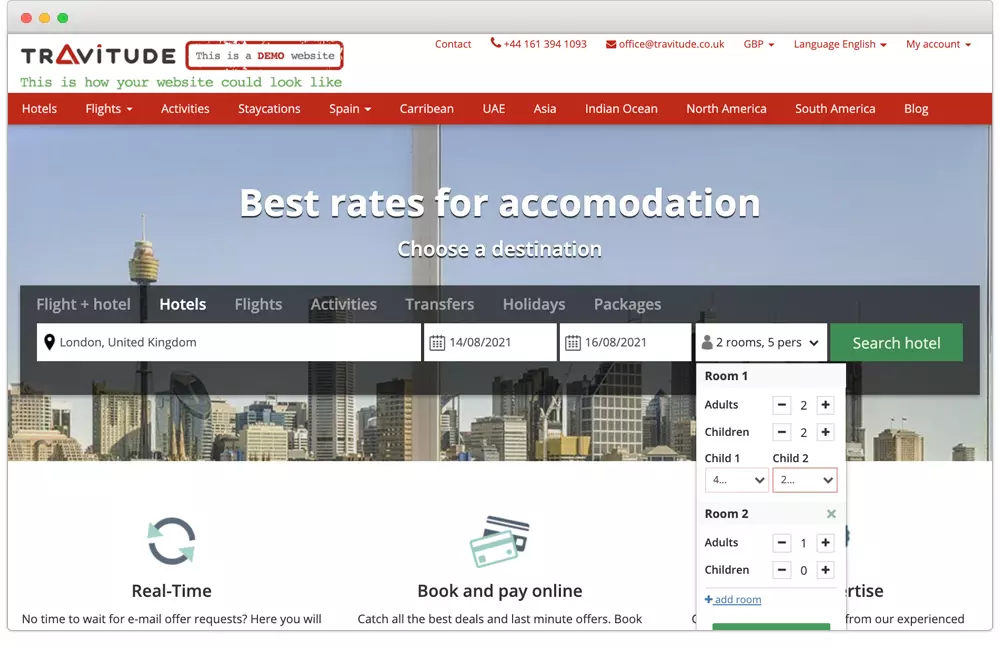This screenshot has height=646, width=1000.
Task: Remove Room 2 with the X icon
Action: point(831,514)
